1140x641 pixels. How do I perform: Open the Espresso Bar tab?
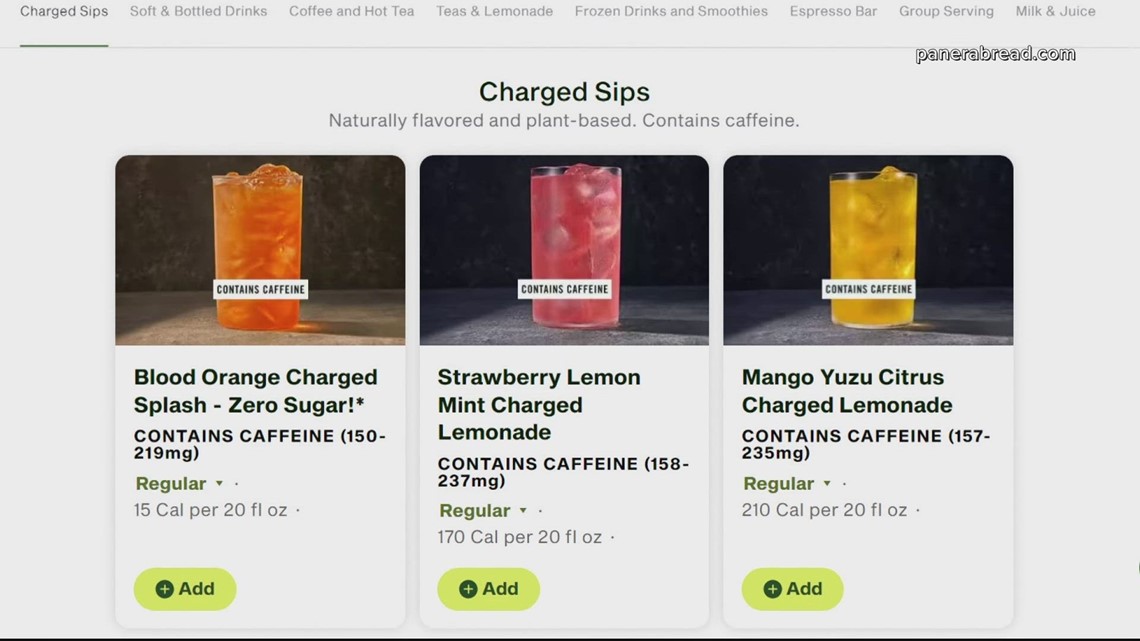[x=833, y=12]
